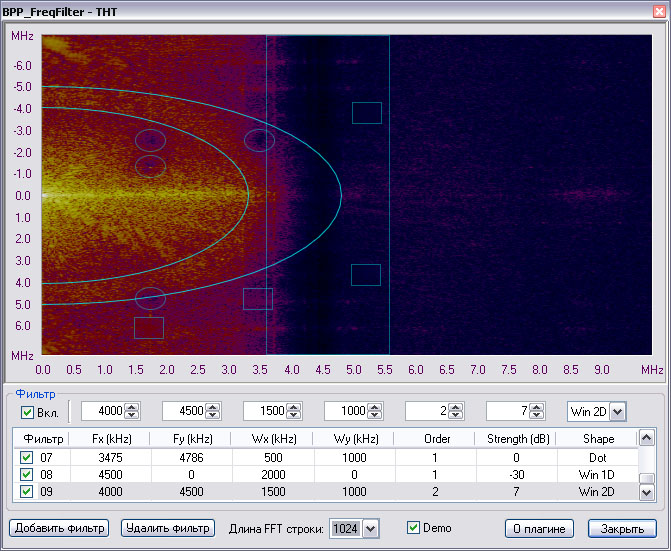Image resolution: width=671 pixels, height=551 pixels.
Task: Decrease the Order value 2 with down arrow
Action: 456,415
